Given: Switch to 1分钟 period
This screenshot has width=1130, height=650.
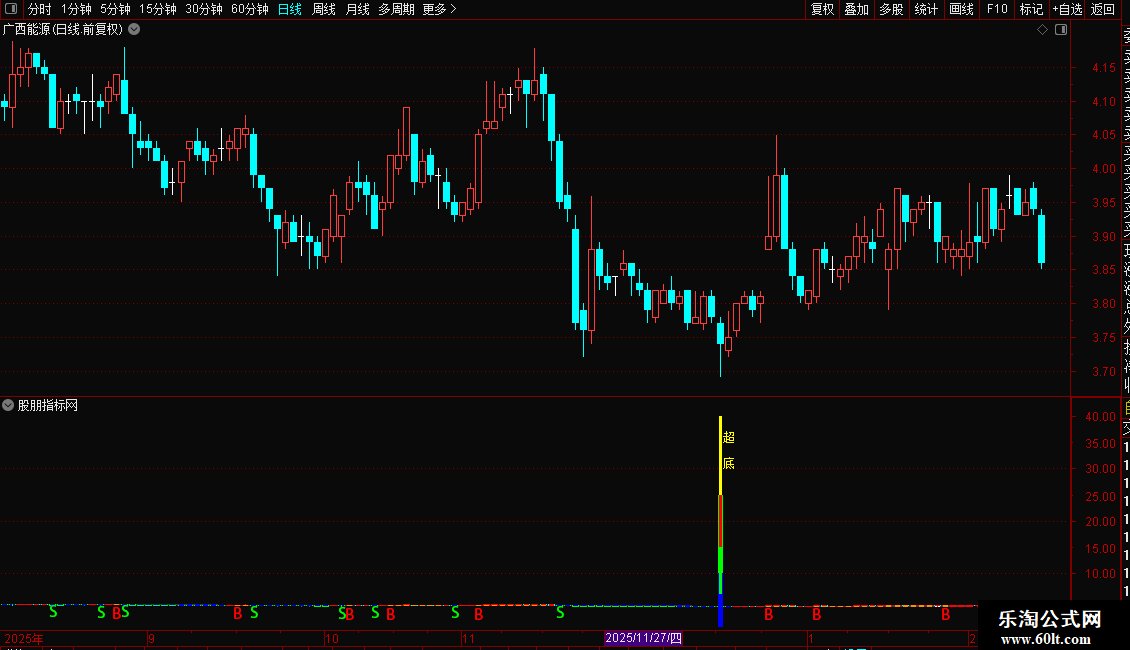Looking at the screenshot, I should [x=76, y=9].
